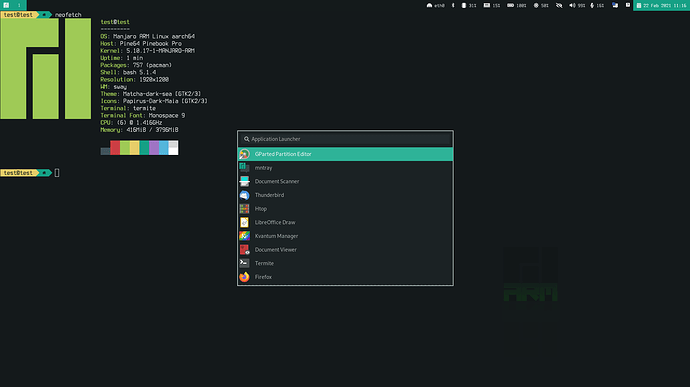Click the GParted Partition Editor icon
690x387 pixels.
244,154
